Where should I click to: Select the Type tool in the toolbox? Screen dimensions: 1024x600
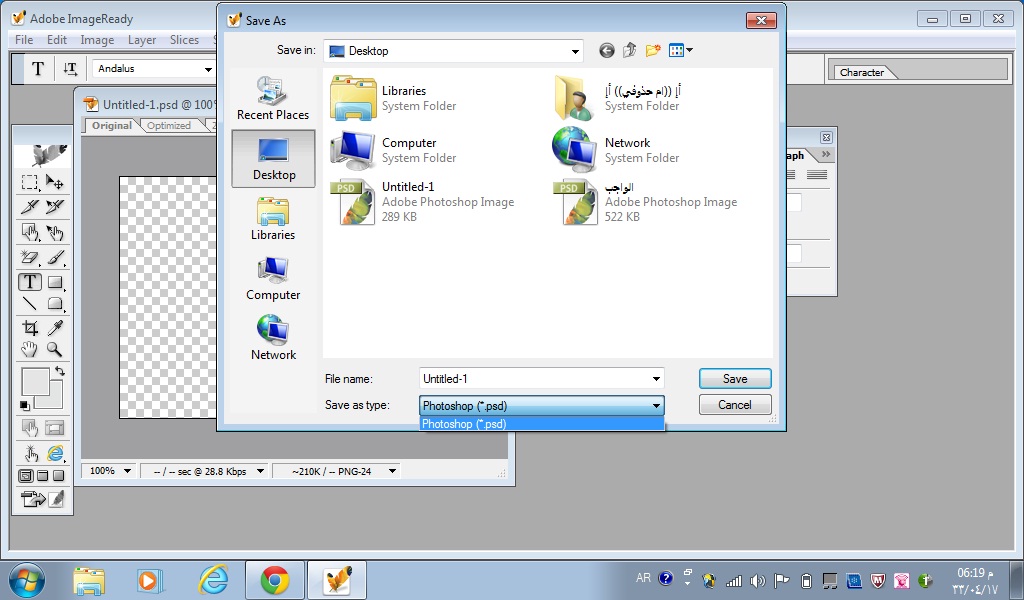30,283
